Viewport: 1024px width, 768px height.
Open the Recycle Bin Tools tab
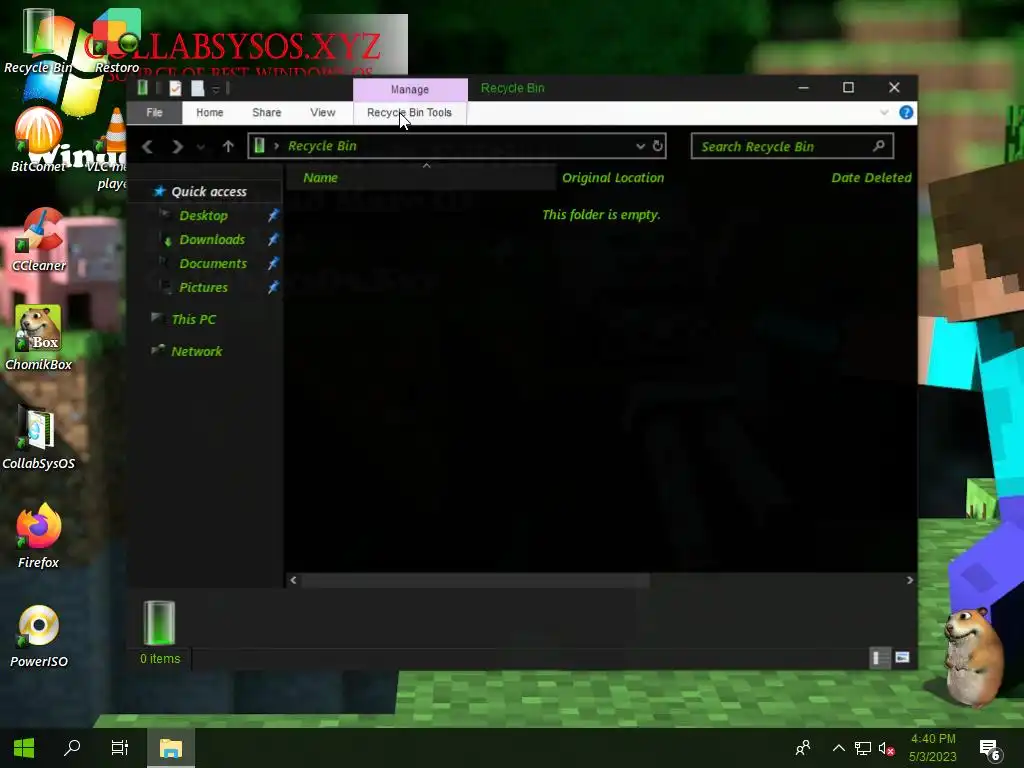click(x=409, y=112)
